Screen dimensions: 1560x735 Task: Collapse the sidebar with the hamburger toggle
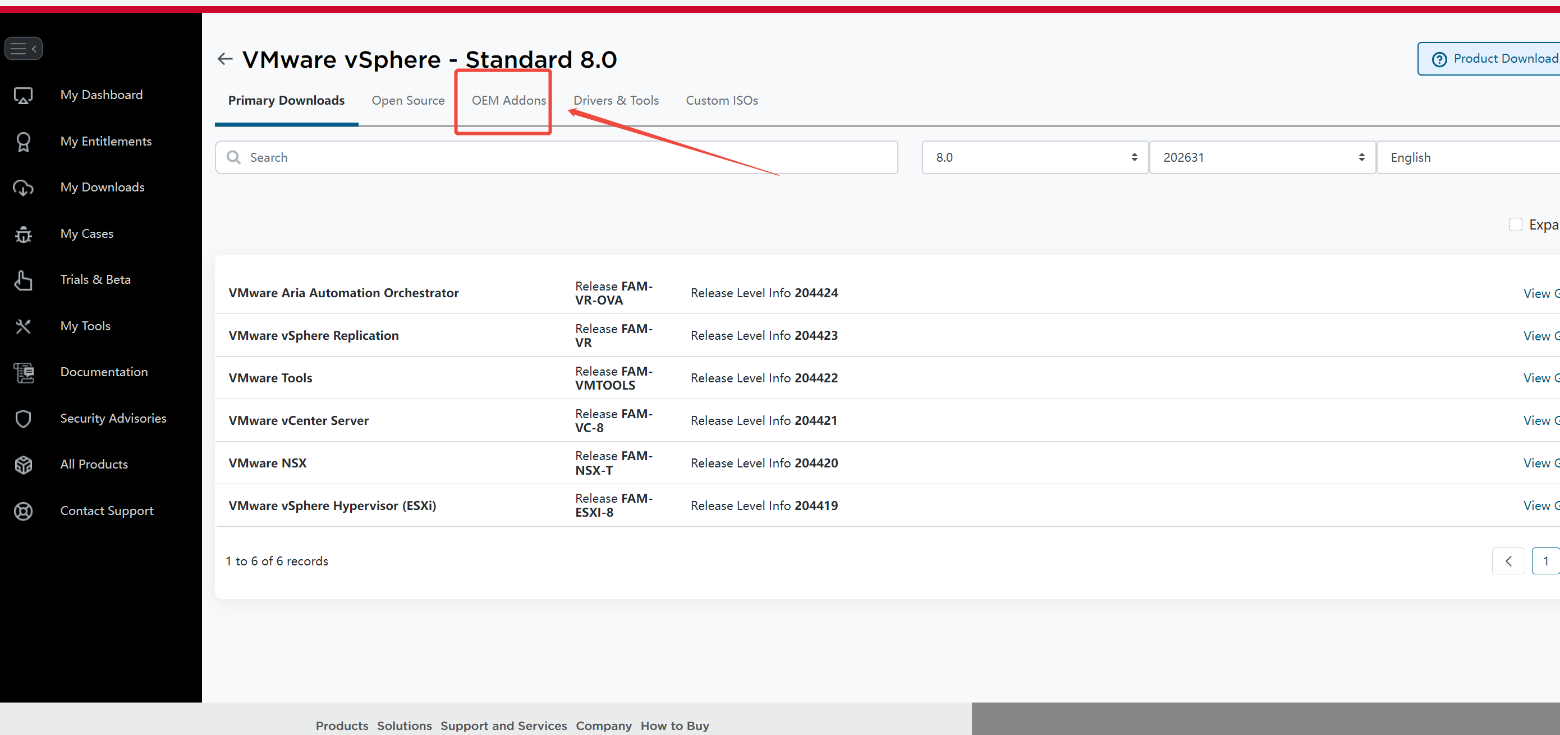(24, 48)
